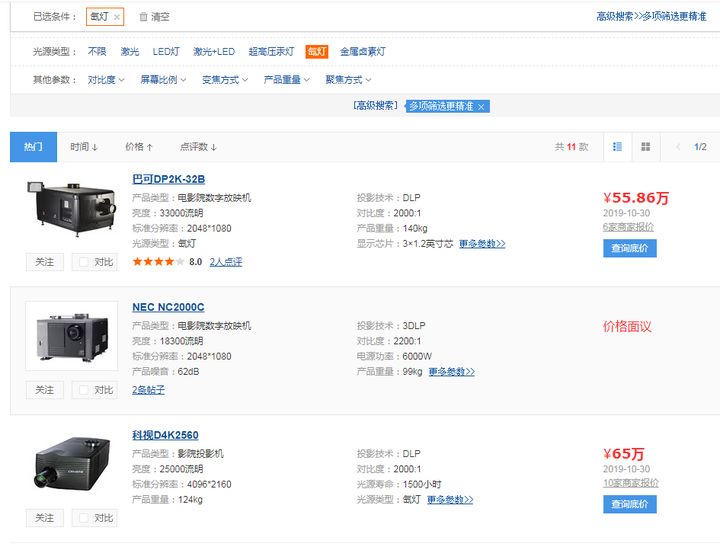Remove the 氙灯 selected filter tag

117,17
